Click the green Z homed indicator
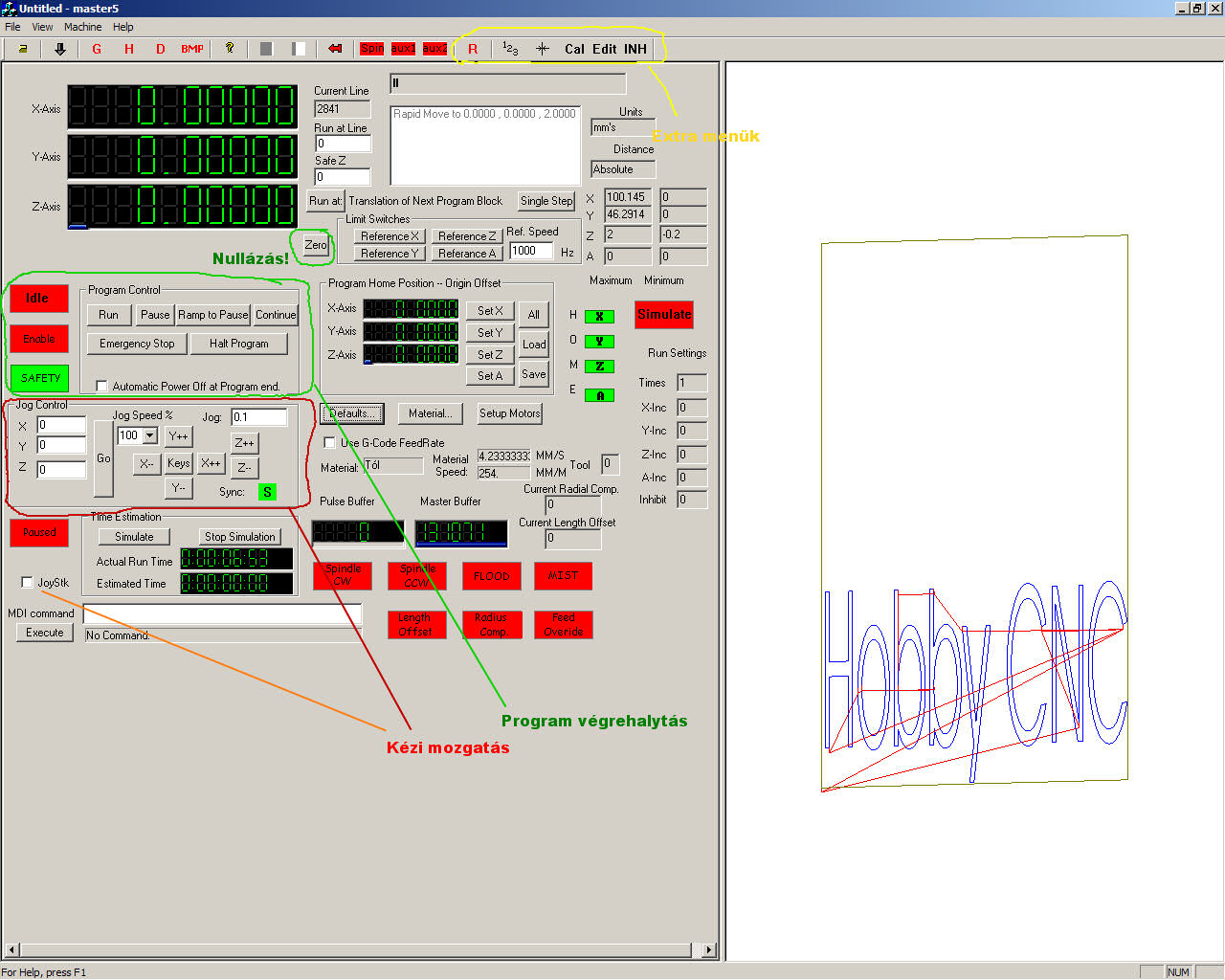This screenshot has width=1225, height=980. click(x=599, y=367)
